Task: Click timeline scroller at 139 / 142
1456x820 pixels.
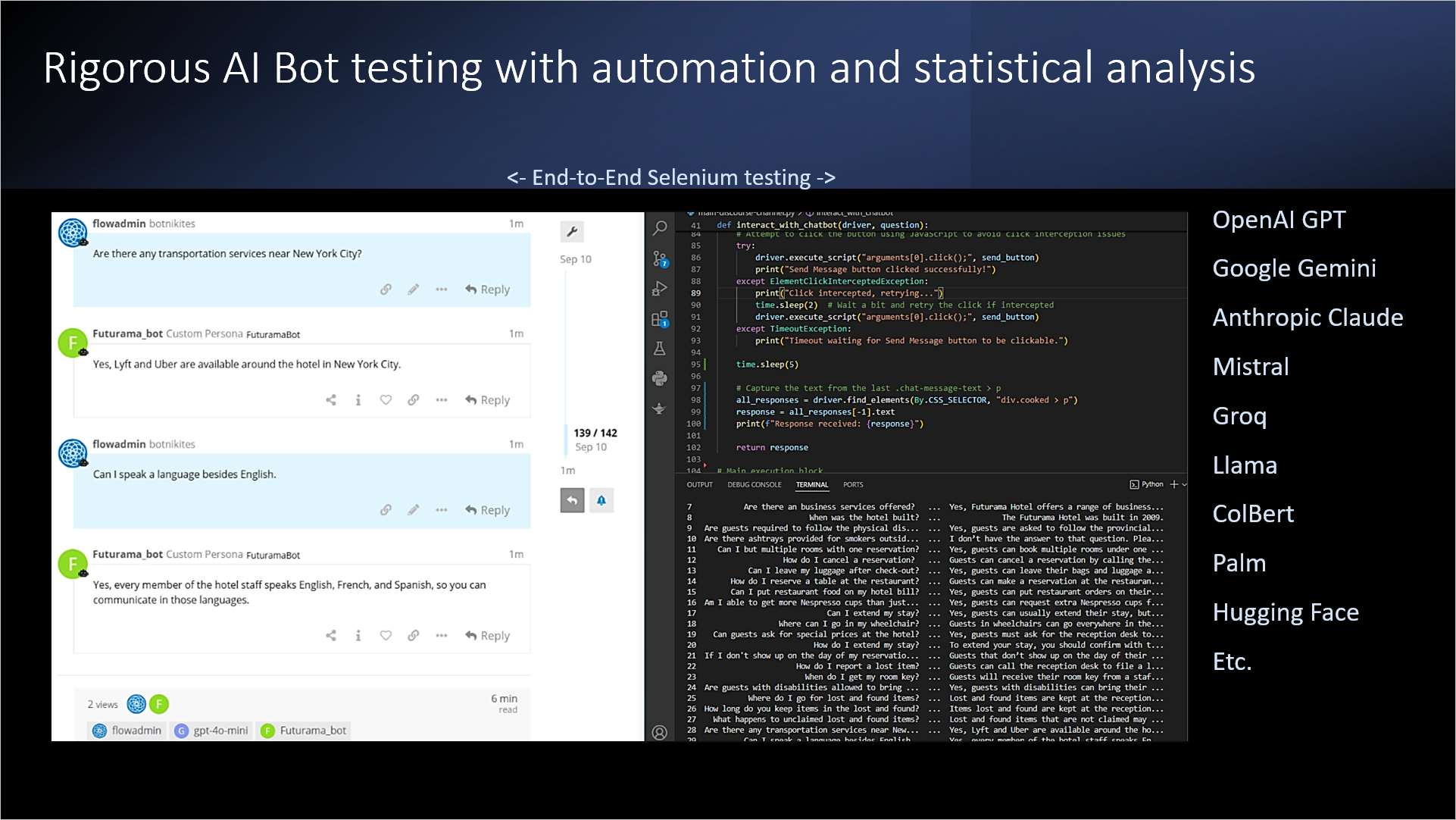Action: click(x=595, y=433)
